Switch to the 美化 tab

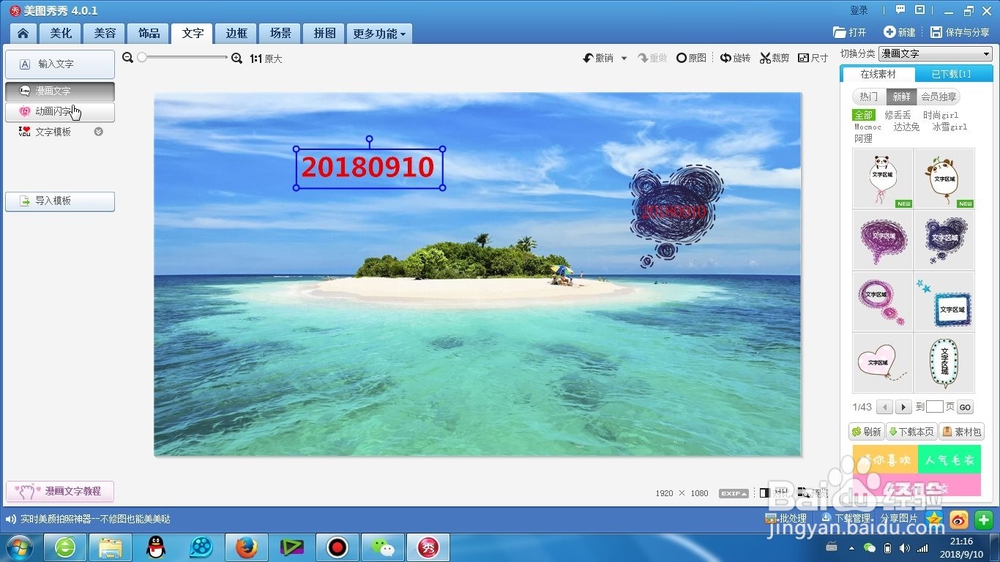[61, 33]
